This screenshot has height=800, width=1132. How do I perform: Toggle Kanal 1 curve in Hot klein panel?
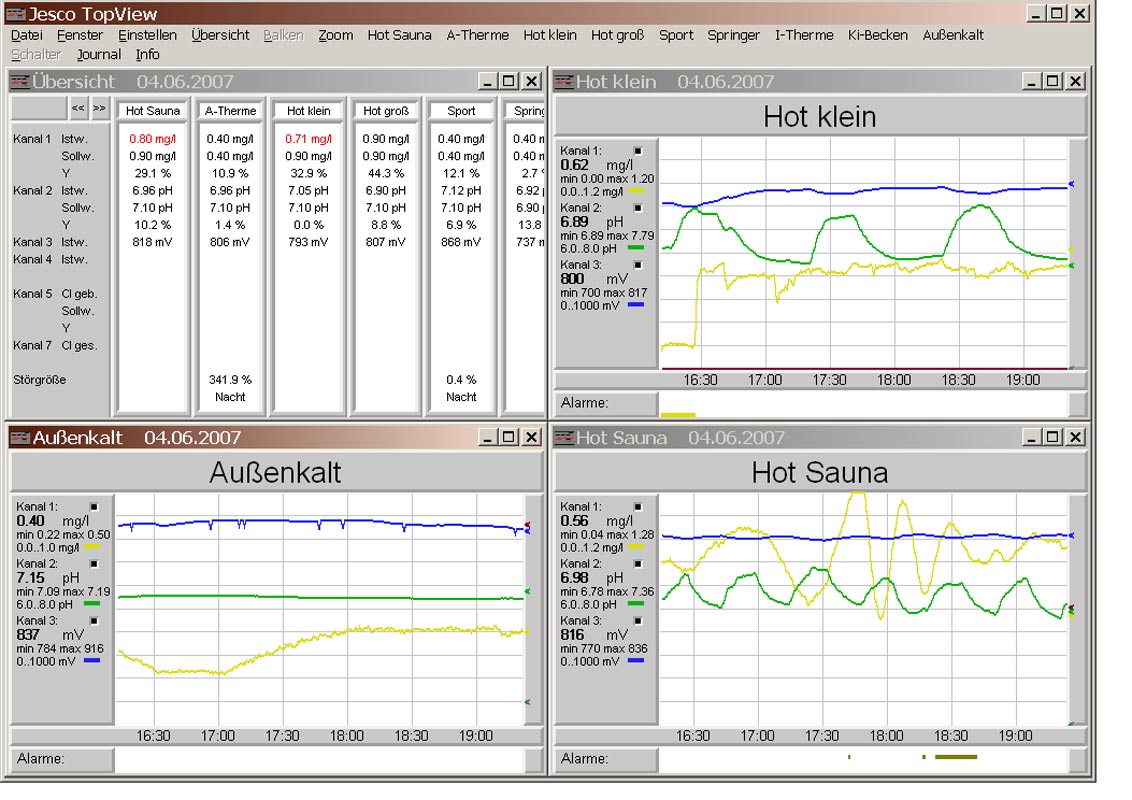tap(638, 152)
